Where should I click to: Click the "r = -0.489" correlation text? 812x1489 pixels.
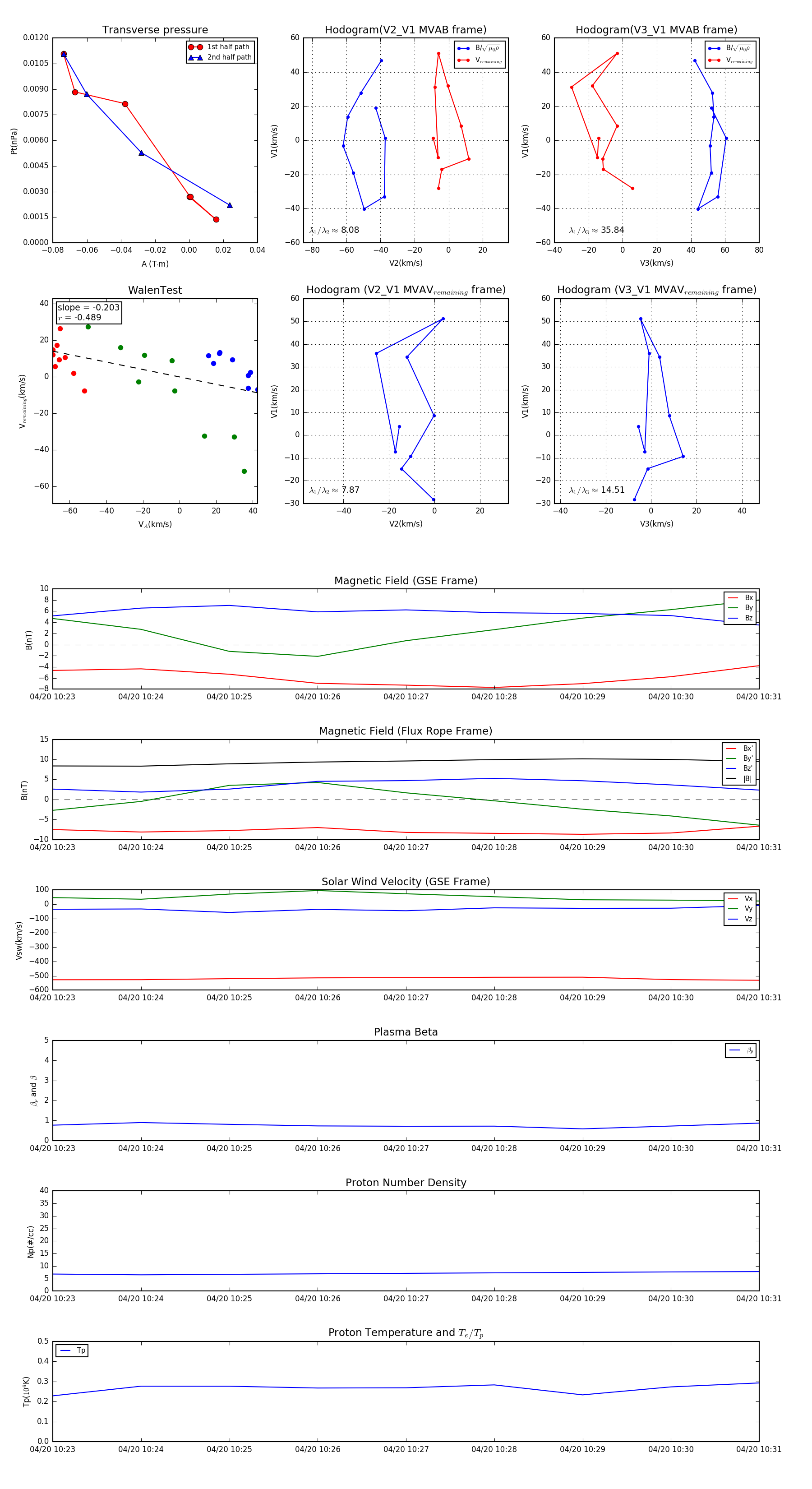tap(79, 317)
